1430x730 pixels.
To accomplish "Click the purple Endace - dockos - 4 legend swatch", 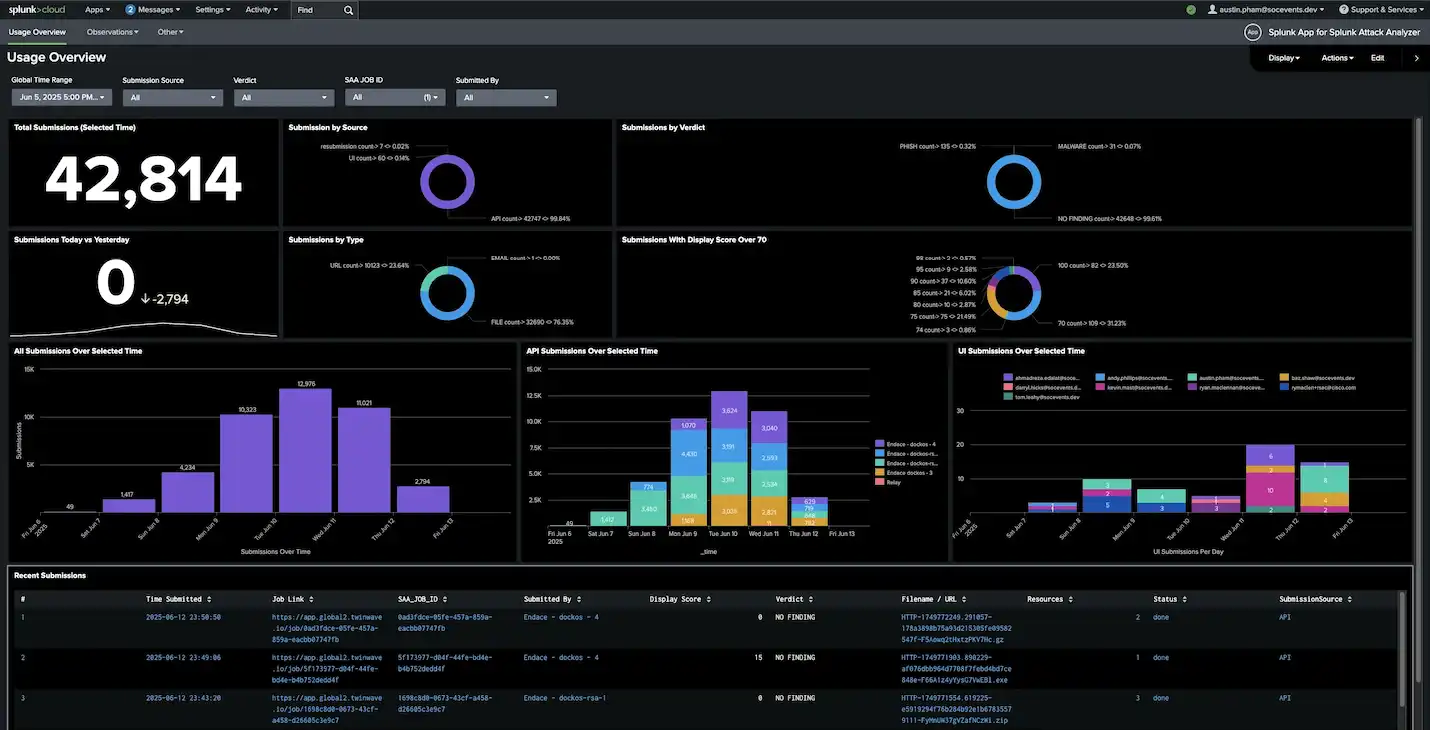I will (x=878, y=443).
